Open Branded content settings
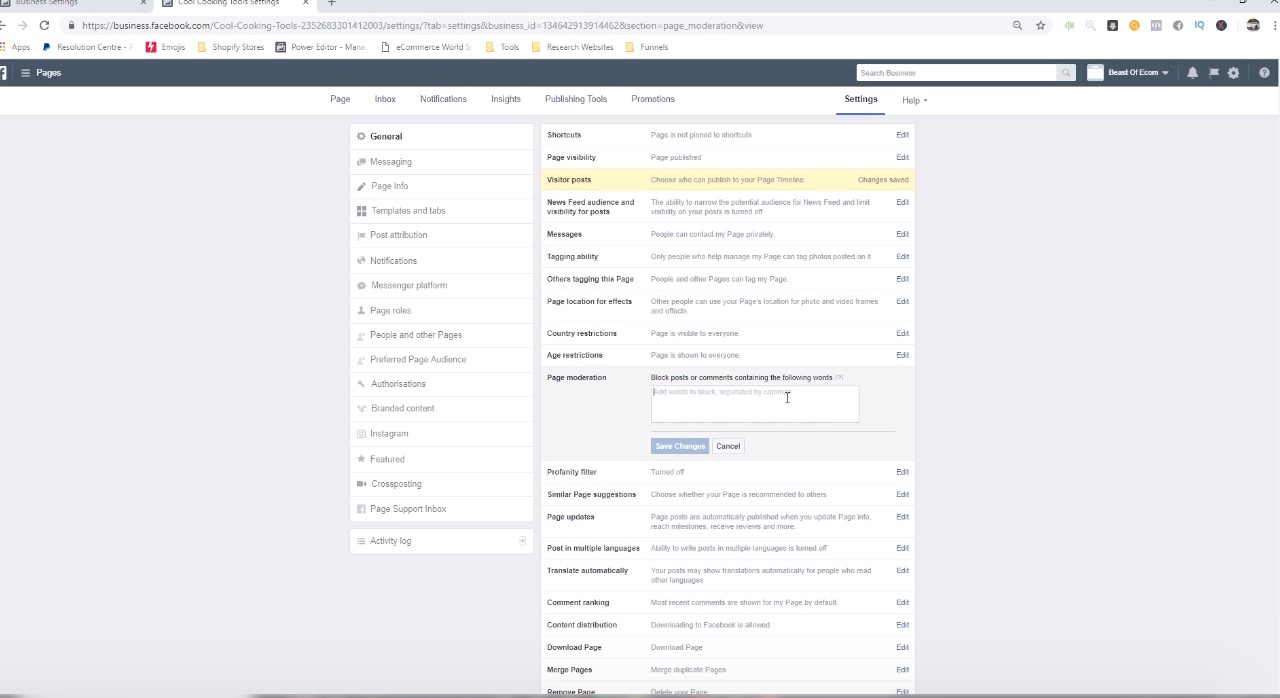 (441, 408)
